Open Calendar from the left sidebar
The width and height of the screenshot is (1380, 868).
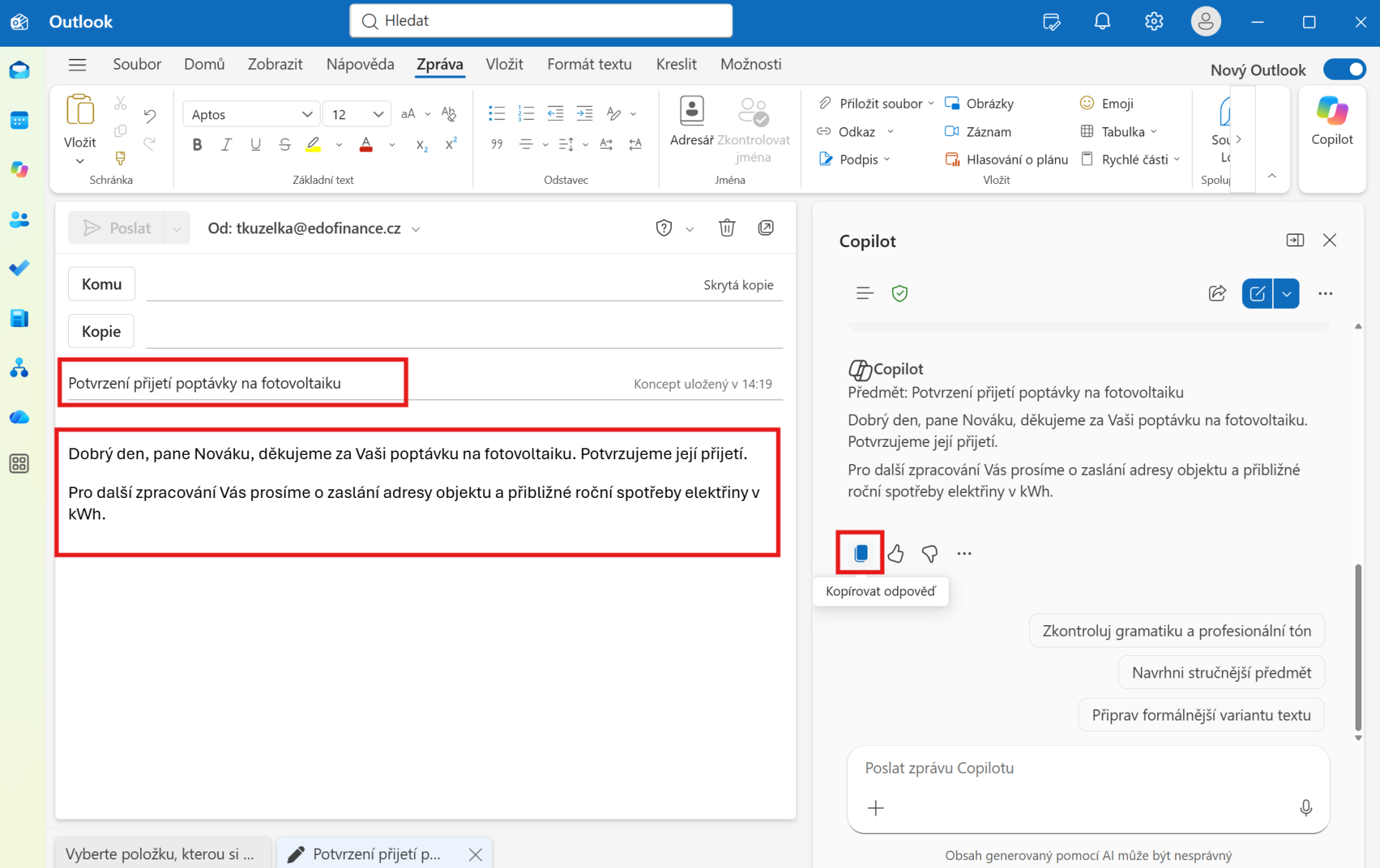(x=19, y=120)
